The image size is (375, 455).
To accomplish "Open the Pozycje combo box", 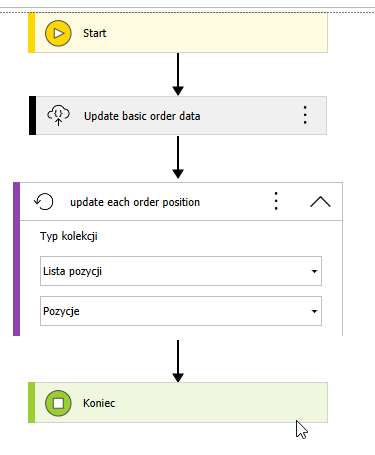I will tap(181, 311).
